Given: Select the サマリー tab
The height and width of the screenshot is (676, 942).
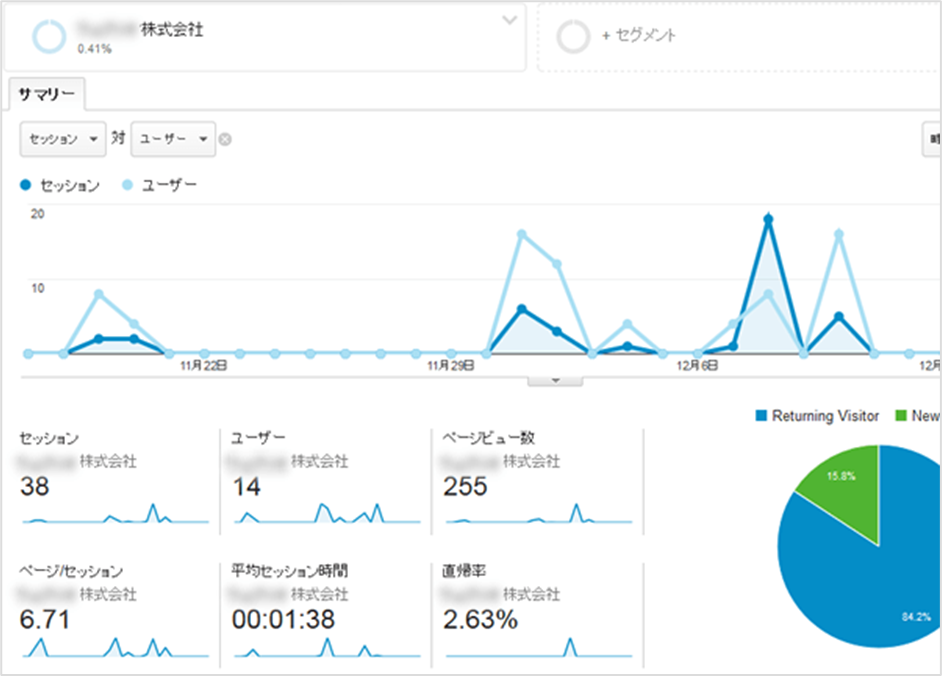Looking at the screenshot, I should tap(47, 94).
